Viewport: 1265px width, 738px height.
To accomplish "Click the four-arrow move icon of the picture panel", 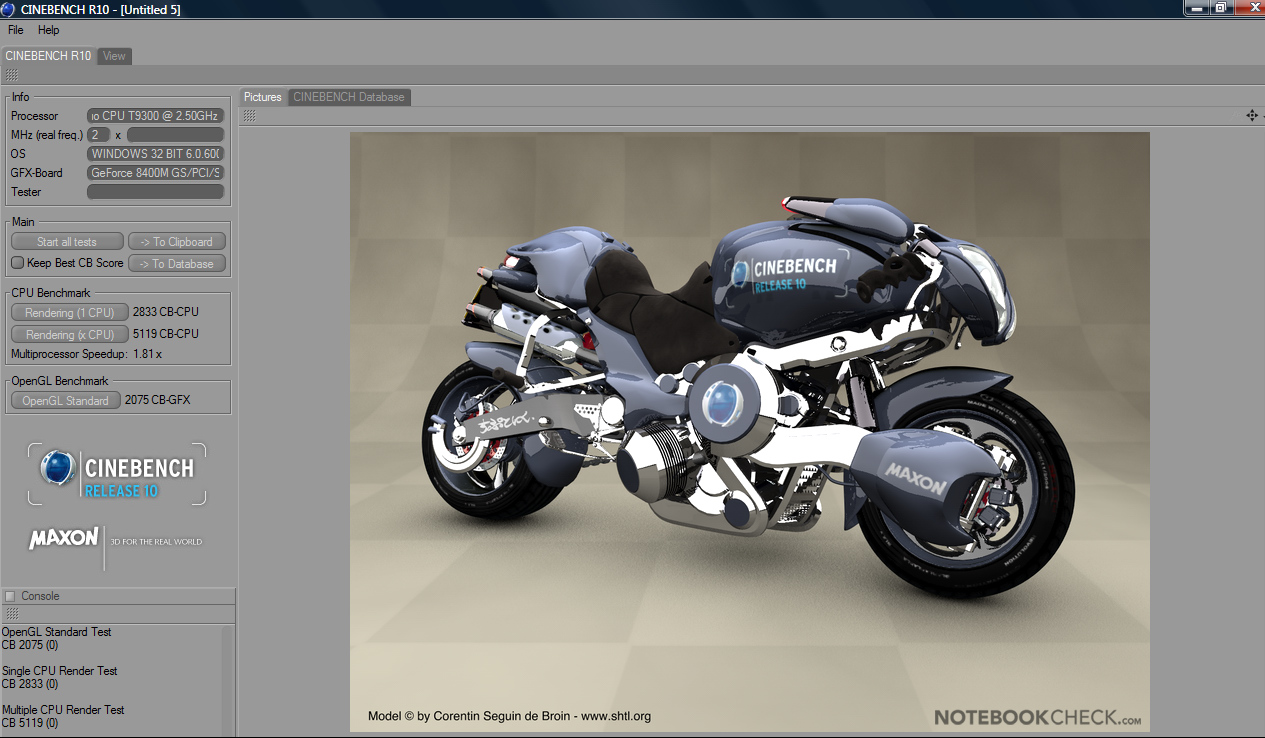I will point(1251,115).
